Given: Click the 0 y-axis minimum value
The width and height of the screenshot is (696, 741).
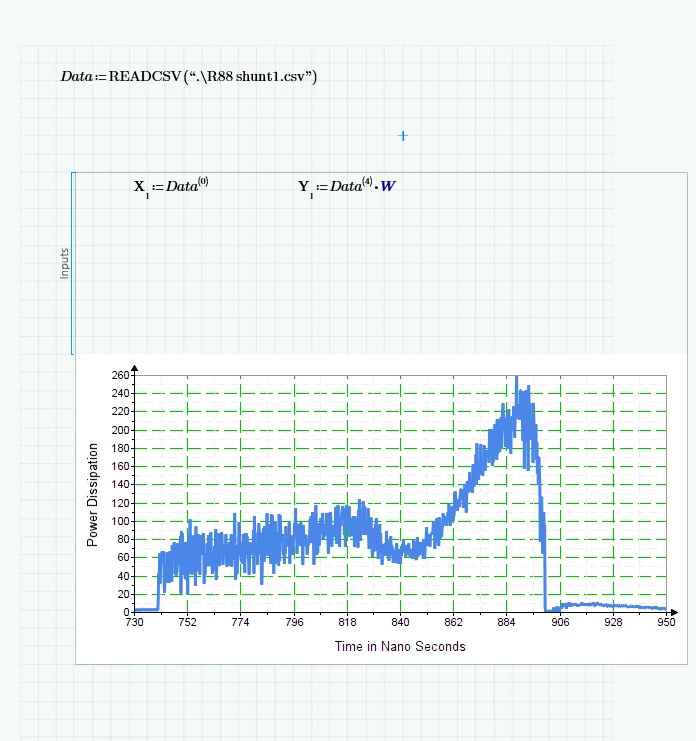Looking at the screenshot, I should pos(126,612).
